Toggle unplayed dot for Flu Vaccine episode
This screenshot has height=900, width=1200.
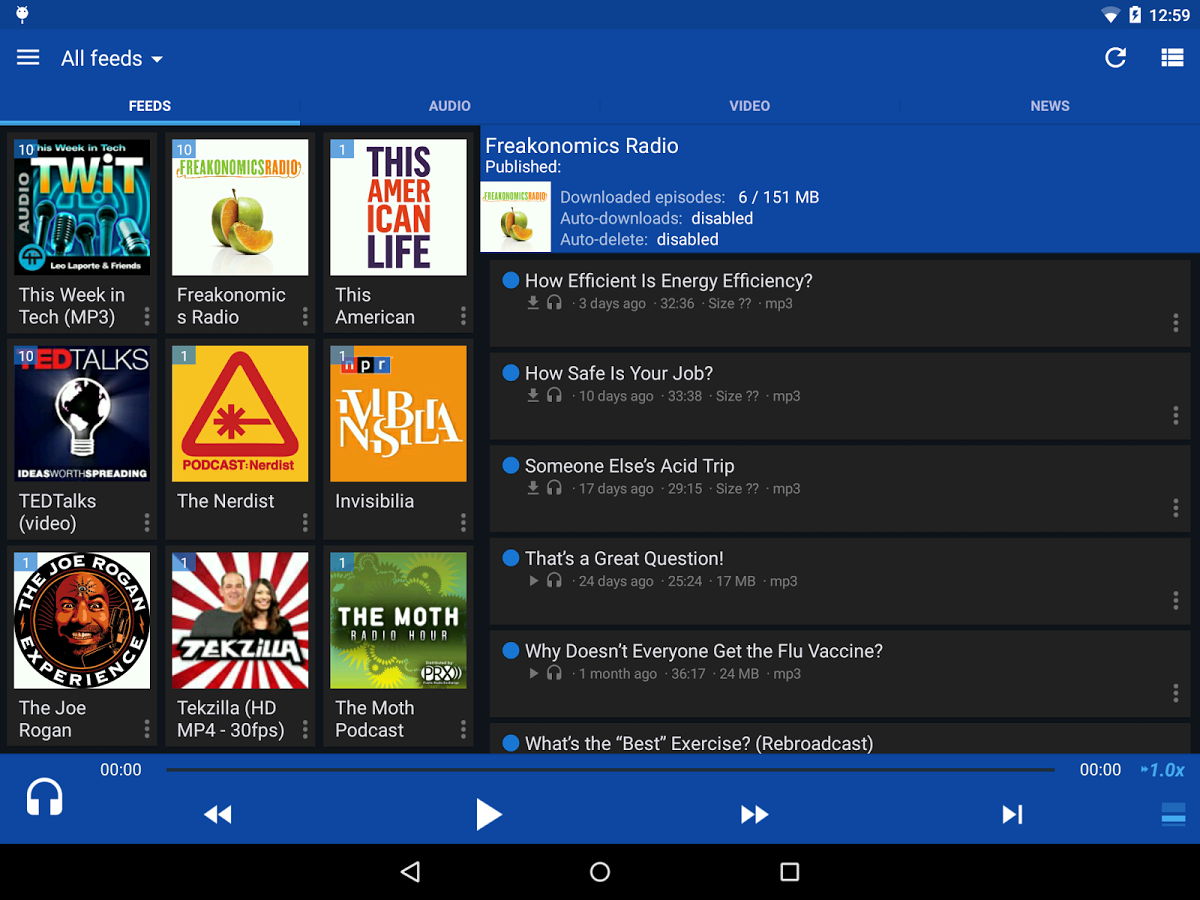(511, 651)
